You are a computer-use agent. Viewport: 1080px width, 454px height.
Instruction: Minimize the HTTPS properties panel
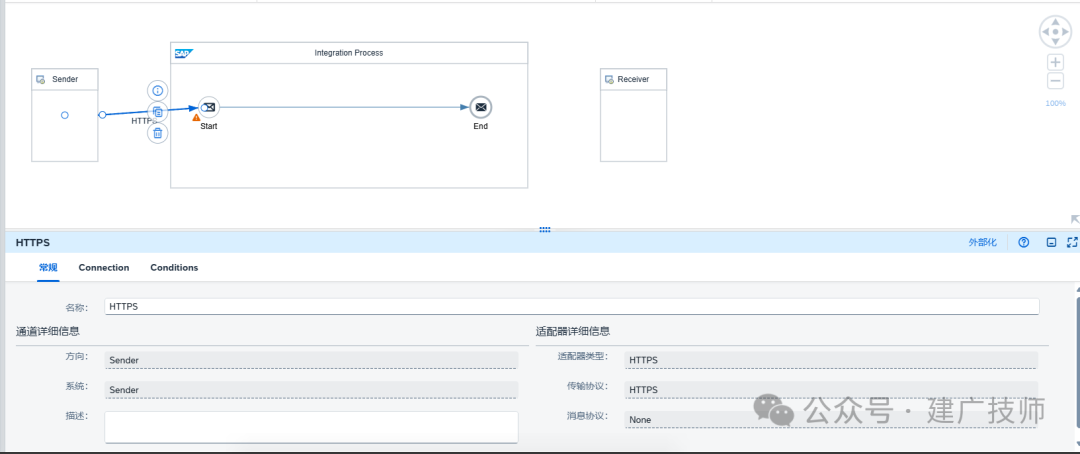pos(1051,243)
